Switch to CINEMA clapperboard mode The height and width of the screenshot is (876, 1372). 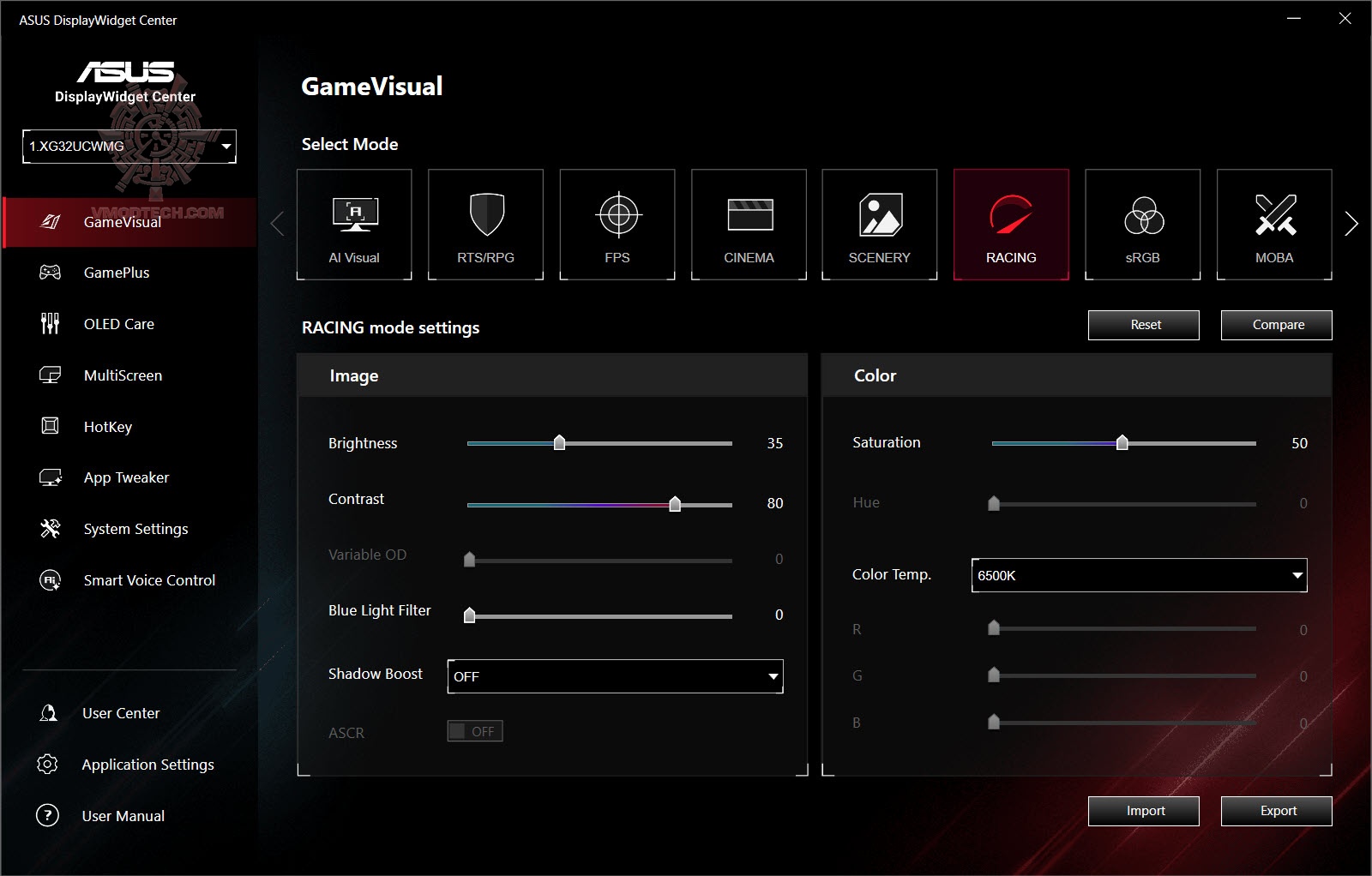[749, 225]
